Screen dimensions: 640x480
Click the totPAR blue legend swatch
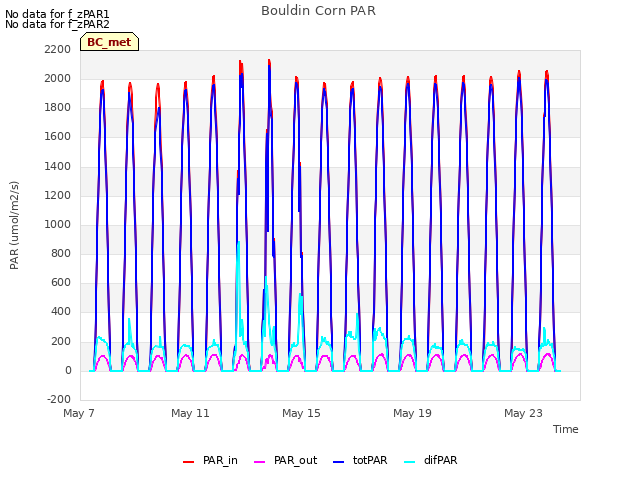339,462
